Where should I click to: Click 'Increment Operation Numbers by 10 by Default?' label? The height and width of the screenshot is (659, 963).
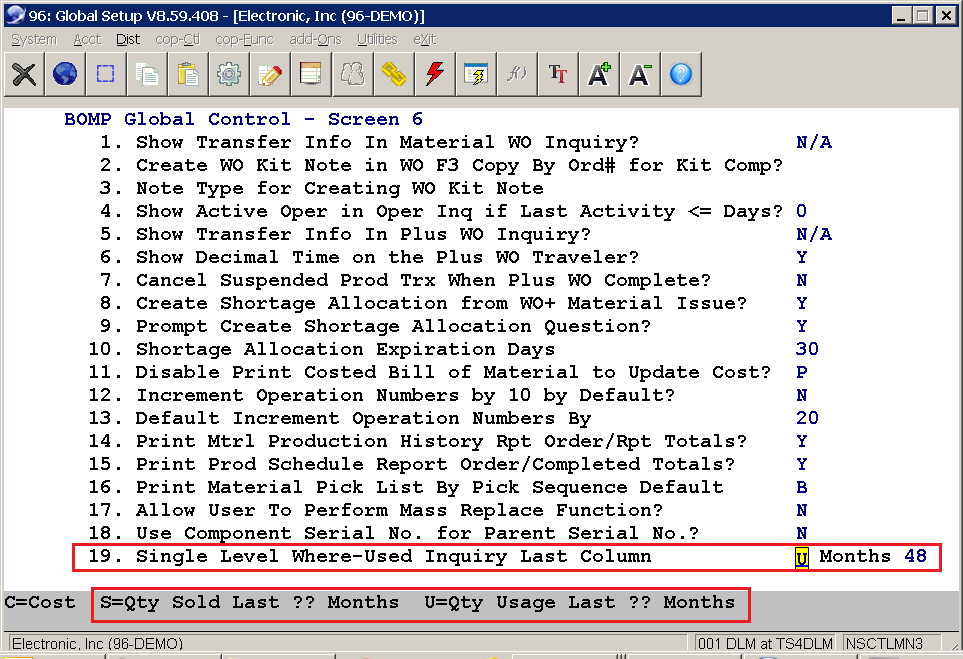(405, 396)
